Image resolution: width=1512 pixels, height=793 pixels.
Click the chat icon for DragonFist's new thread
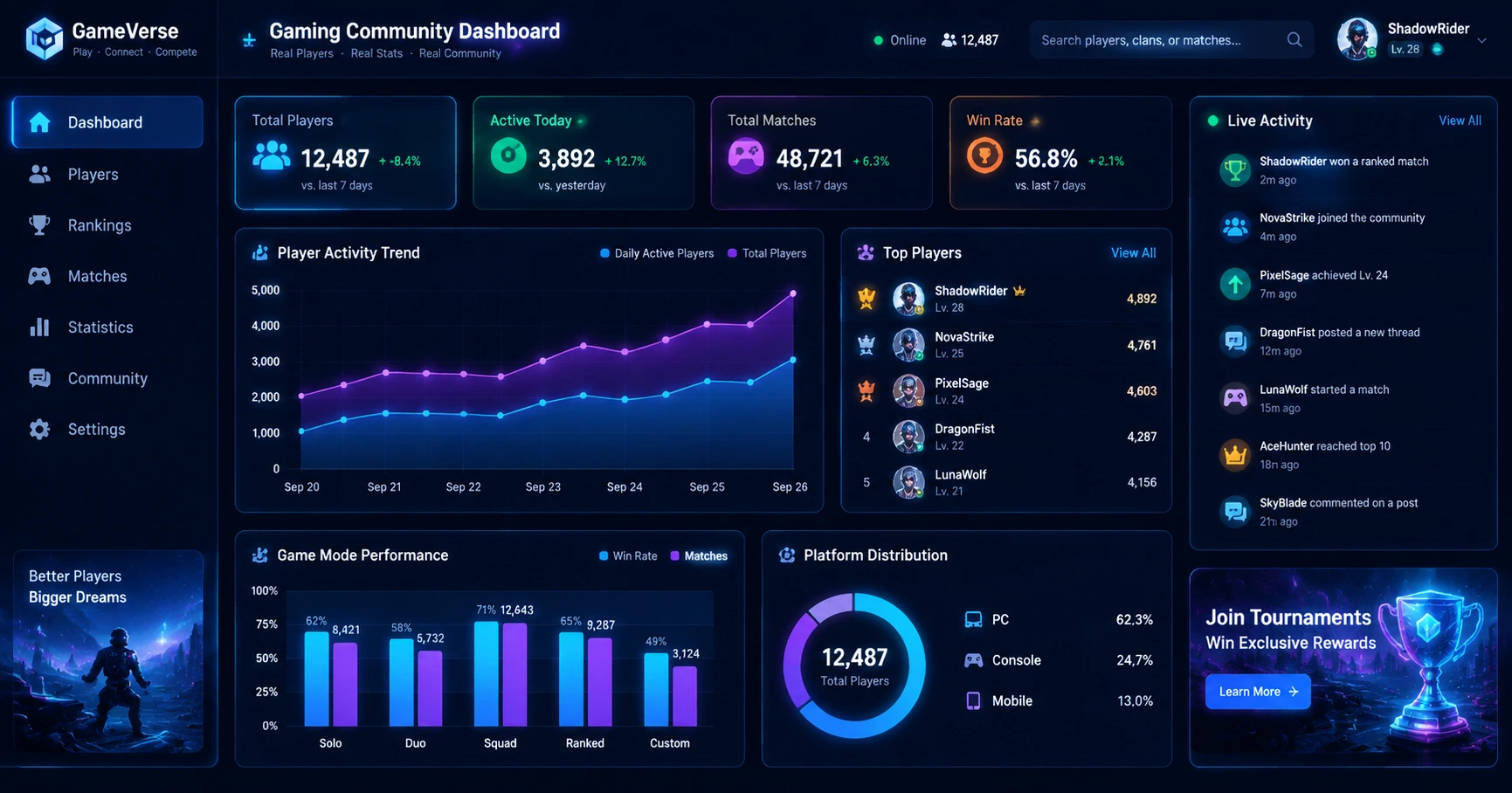1235,341
